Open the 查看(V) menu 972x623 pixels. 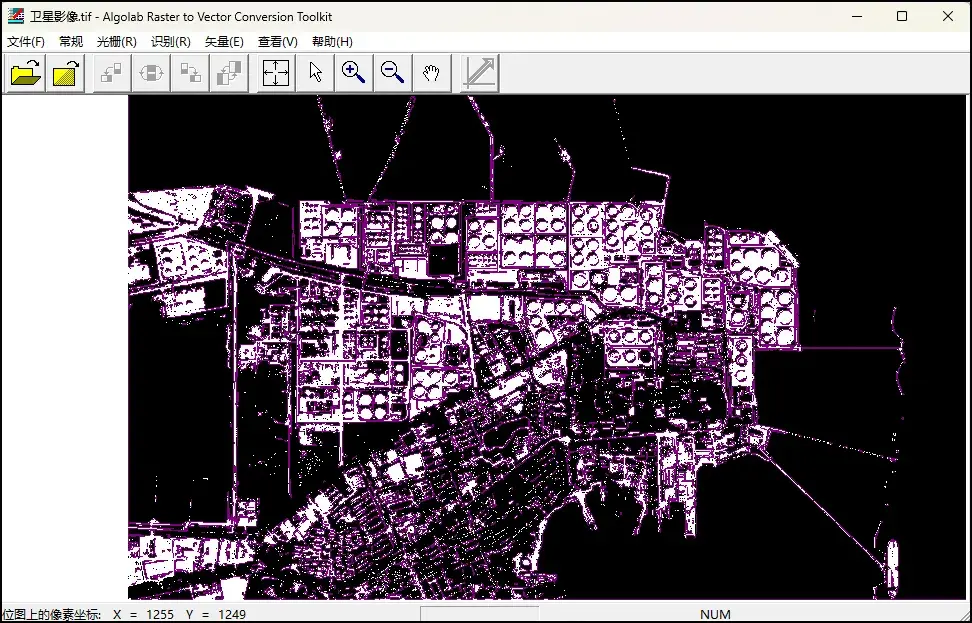tap(277, 42)
